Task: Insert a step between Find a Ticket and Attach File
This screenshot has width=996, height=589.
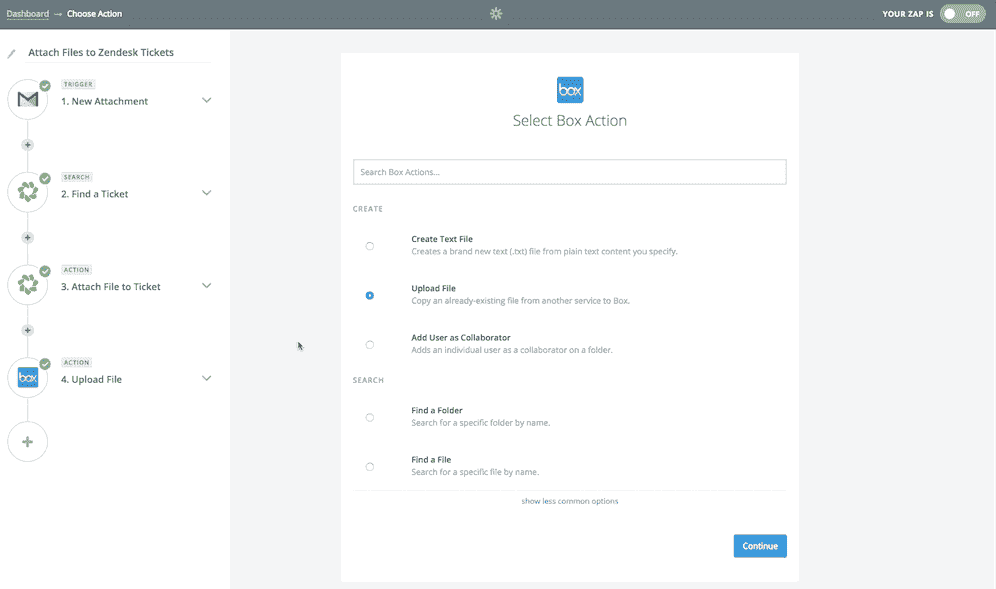Action: point(27,238)
